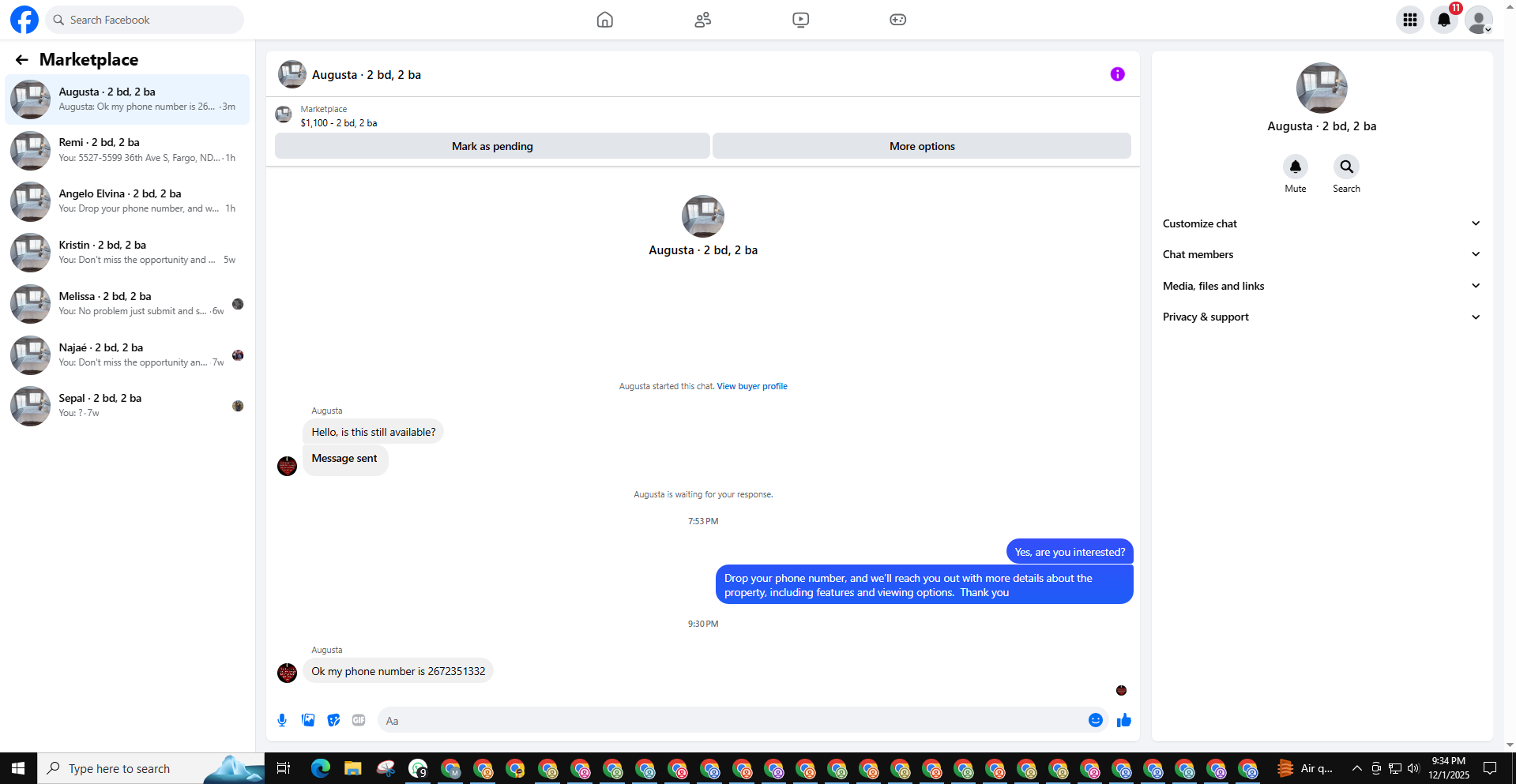Click Augusta's avatar beside the phone number message
The width and height of the screenshot is (1516, 784).
(288, 673)
